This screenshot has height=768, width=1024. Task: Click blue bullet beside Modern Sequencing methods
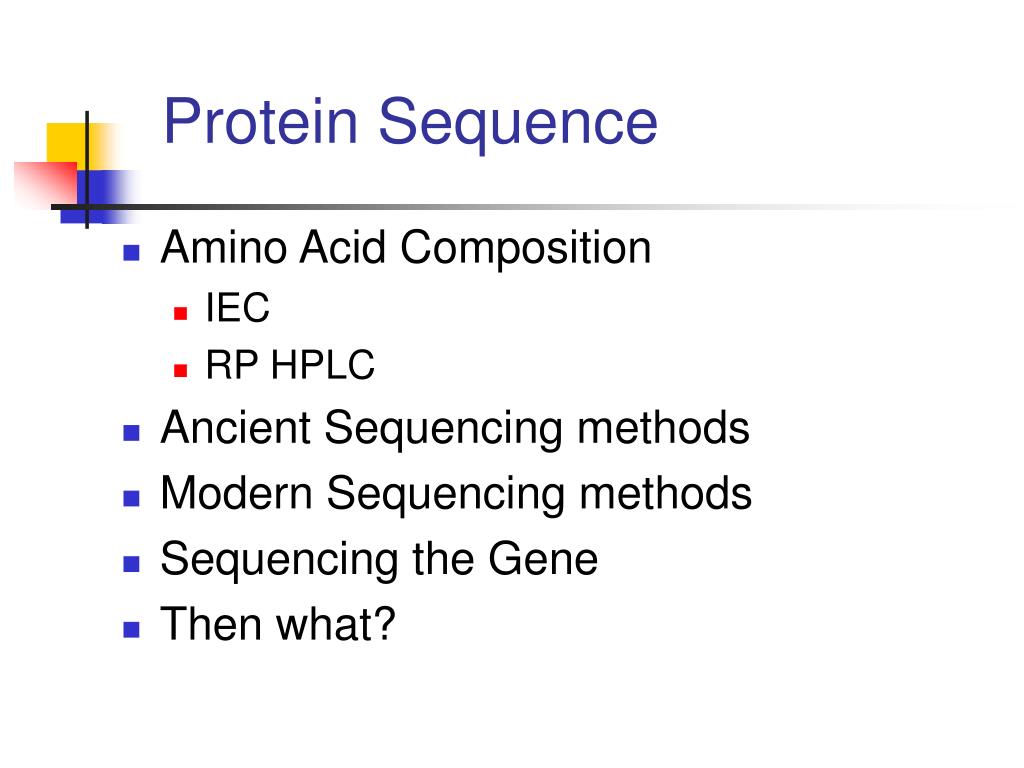coord(131,498)
